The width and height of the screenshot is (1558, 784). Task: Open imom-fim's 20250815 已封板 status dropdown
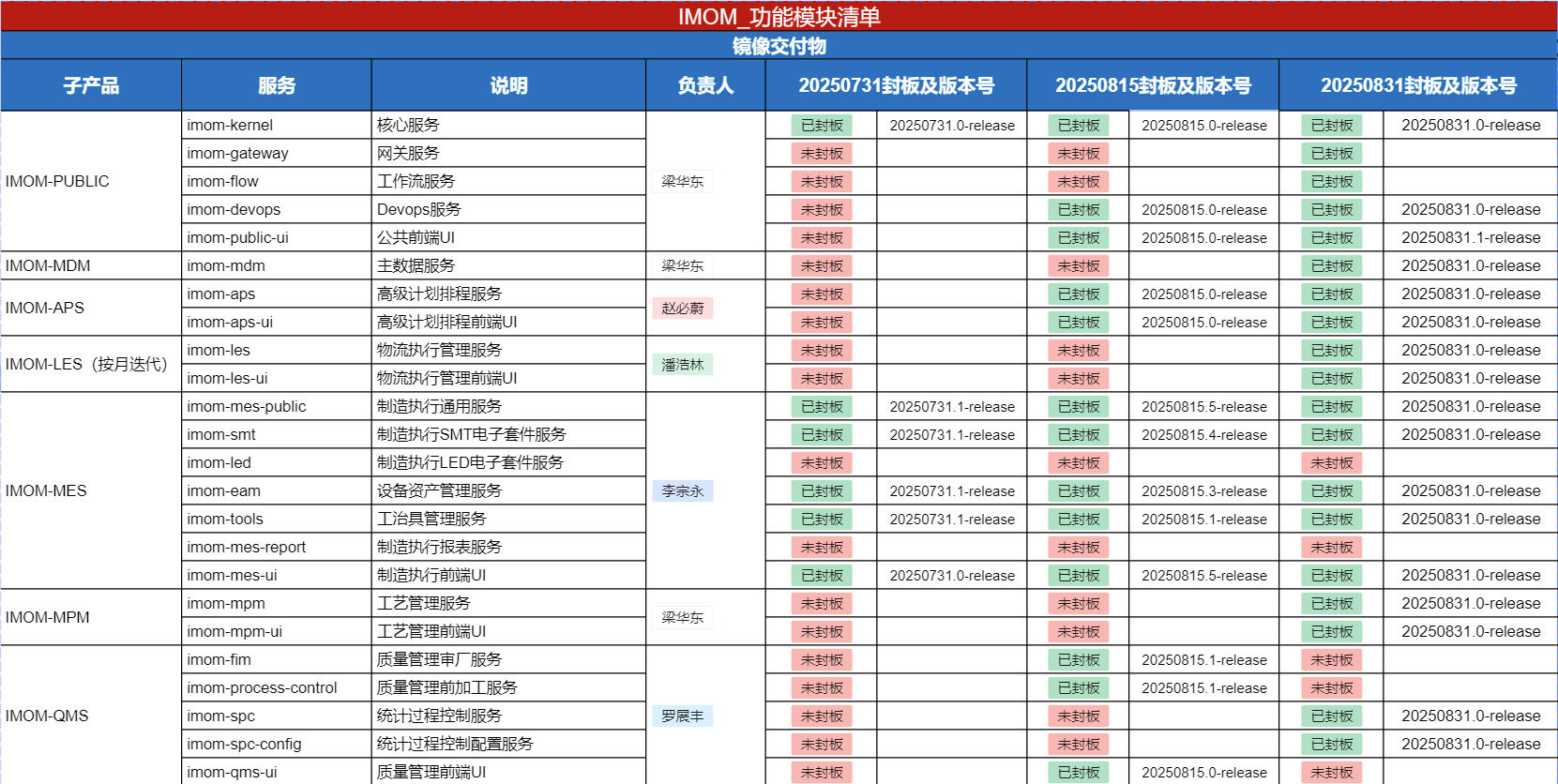tap(1079, 660)
